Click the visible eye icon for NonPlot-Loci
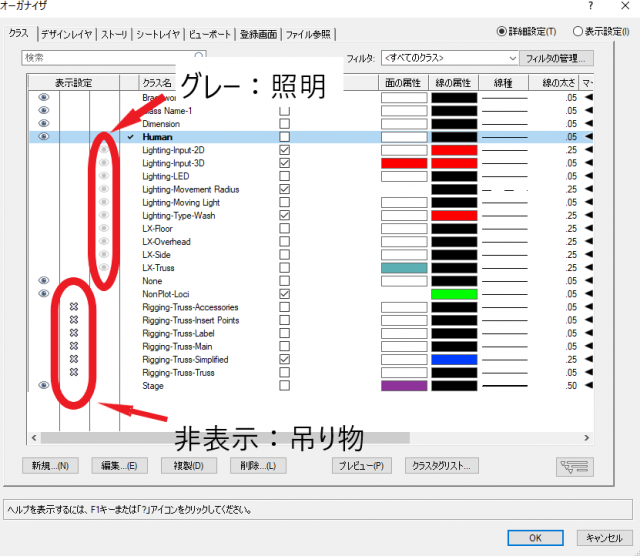Viewport: 640px width, 556px height. click(x=43, y=294)
